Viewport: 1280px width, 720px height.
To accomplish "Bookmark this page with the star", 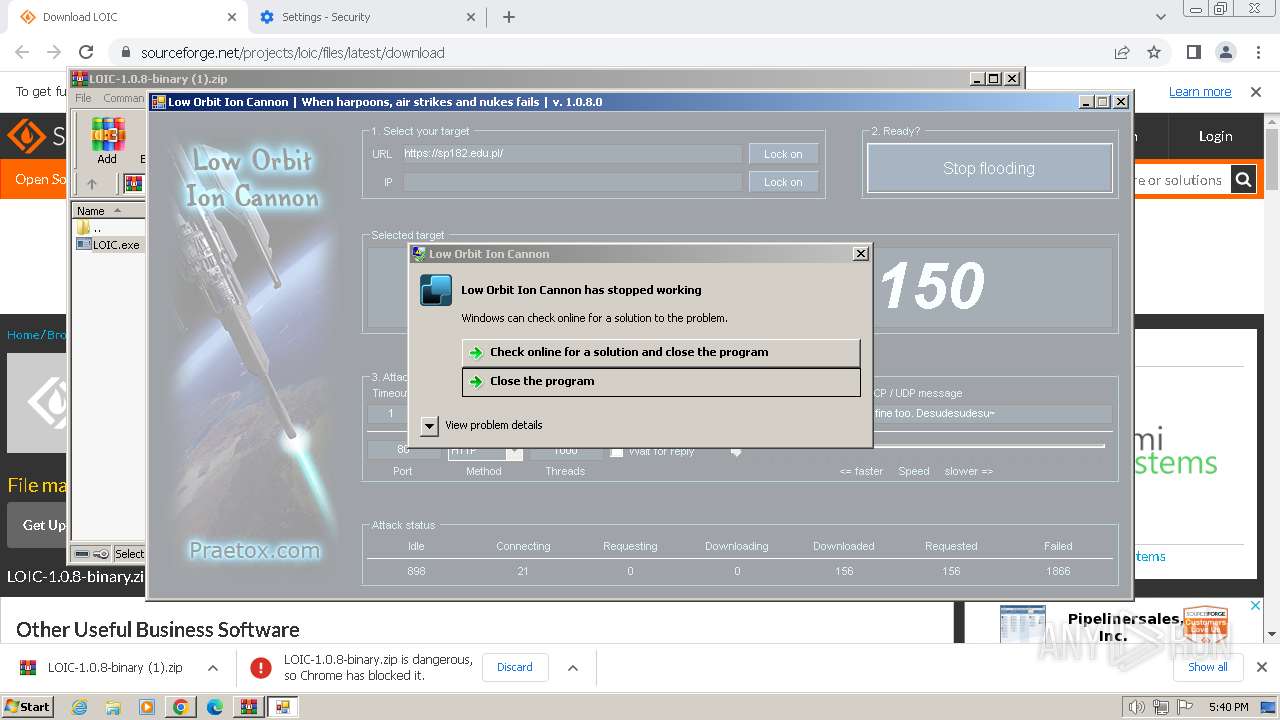I will click(x=1154, y=52).
